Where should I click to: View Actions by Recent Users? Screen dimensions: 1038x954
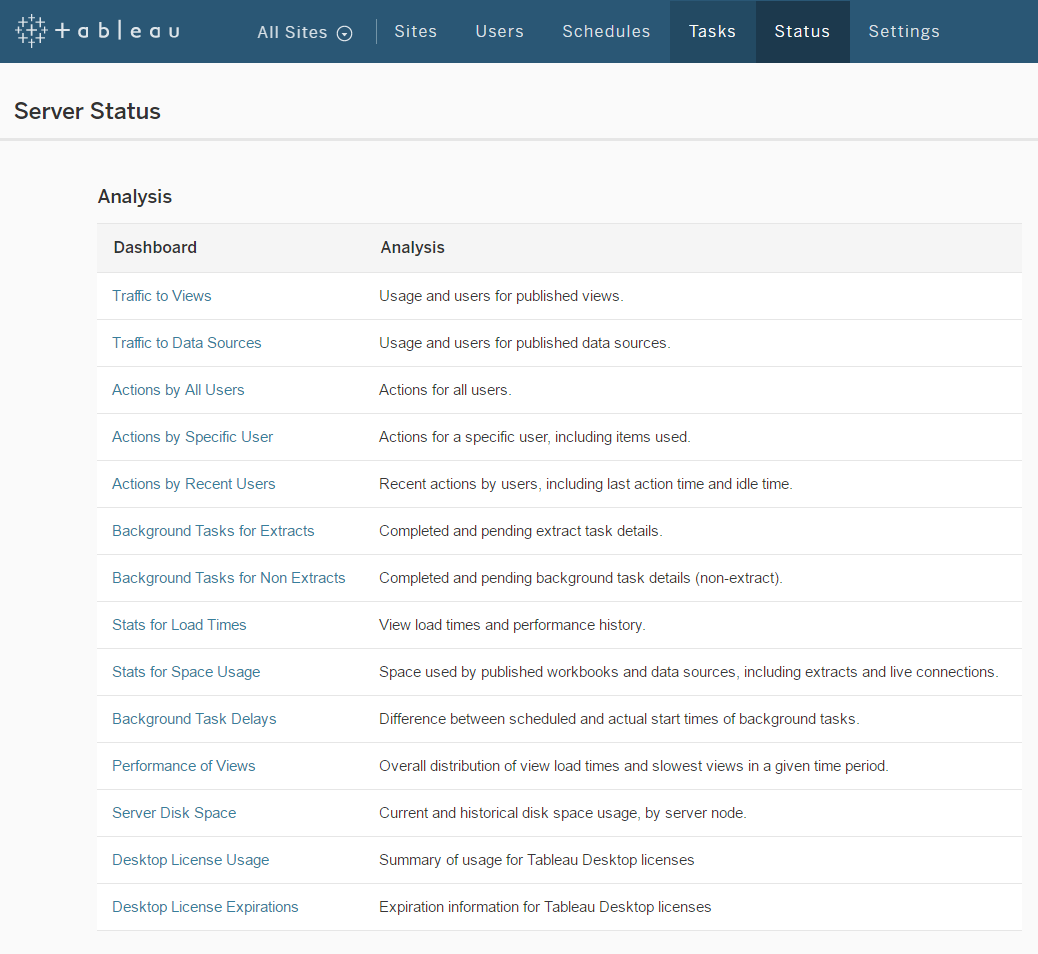point(193,483)
